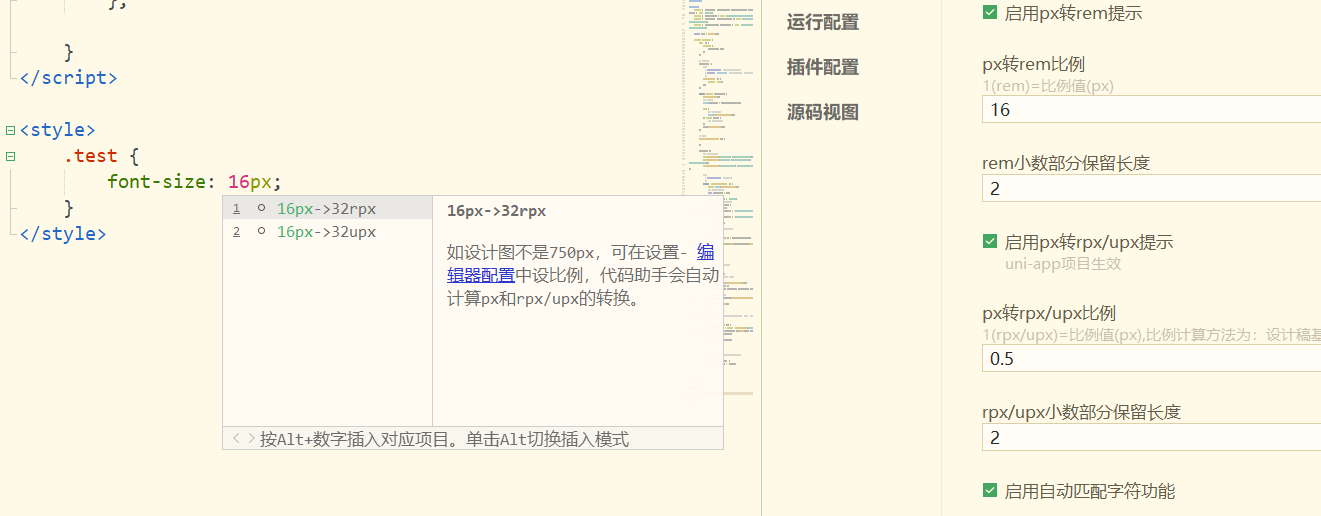The height and width of the screenshot is (516, 1321).
Task: Switch to the 插件配置 settings section
Action: click(822, 67)
